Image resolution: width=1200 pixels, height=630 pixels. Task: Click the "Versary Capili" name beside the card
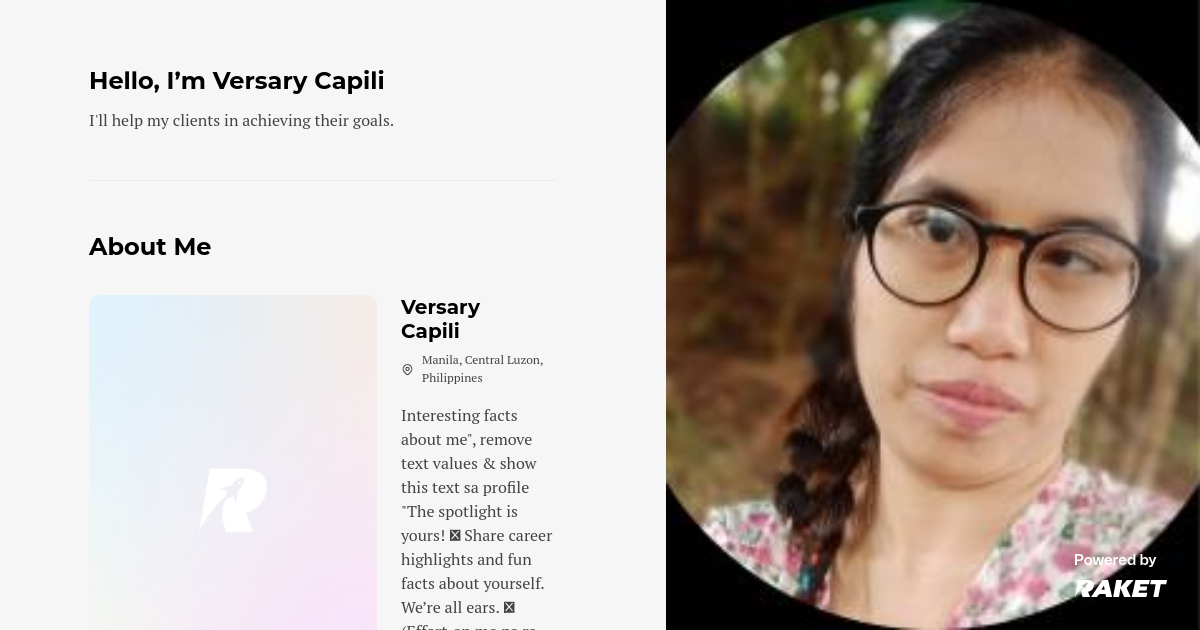440,319
